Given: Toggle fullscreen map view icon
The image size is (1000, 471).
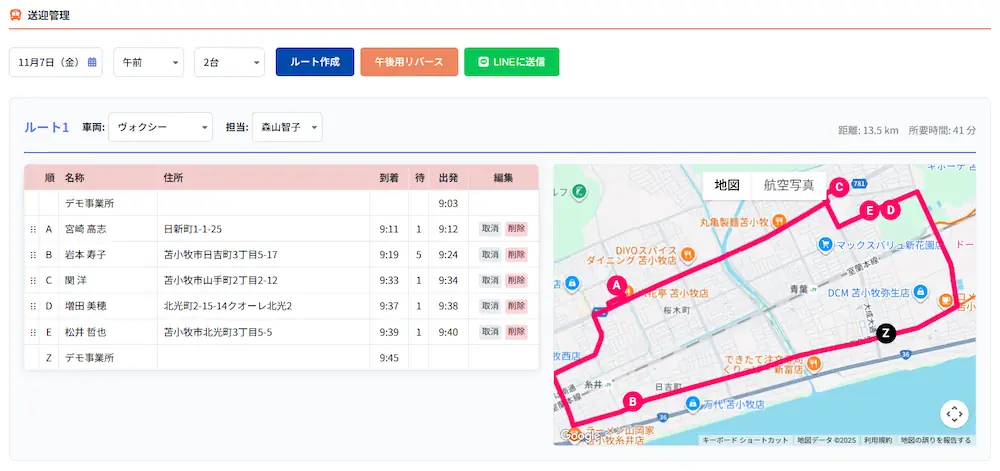Looking at the screenshot, I should tap(954, 414).
